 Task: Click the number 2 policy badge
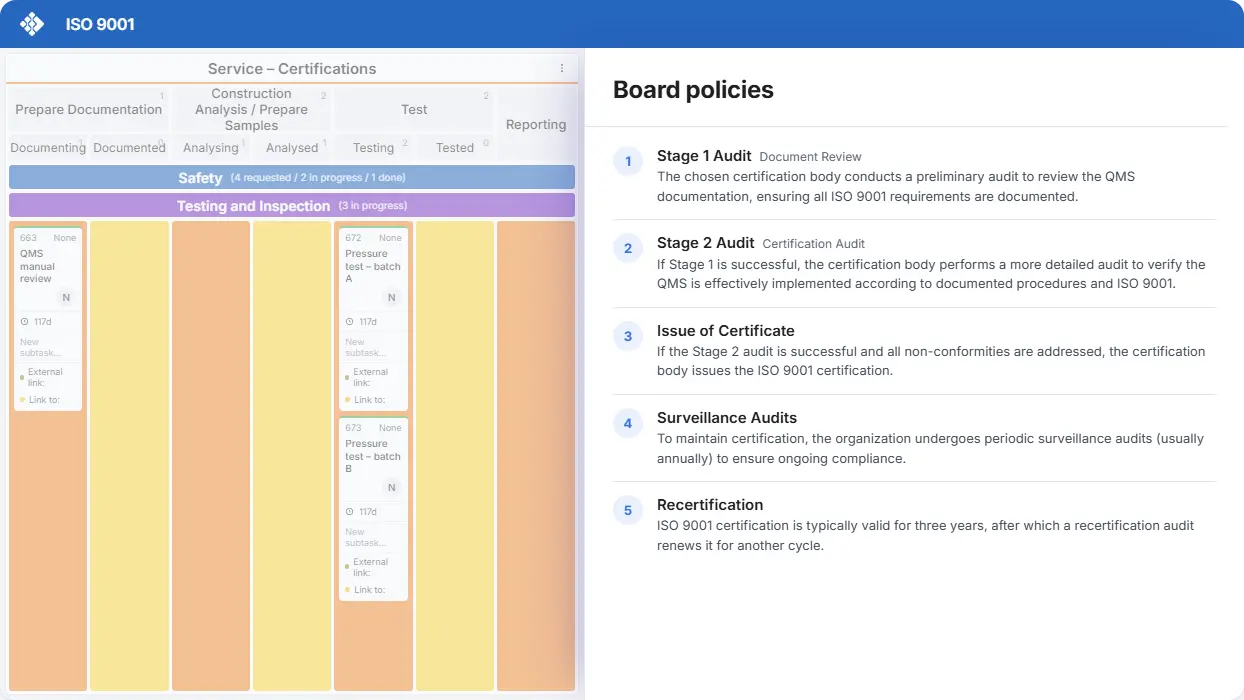[628, 249]
